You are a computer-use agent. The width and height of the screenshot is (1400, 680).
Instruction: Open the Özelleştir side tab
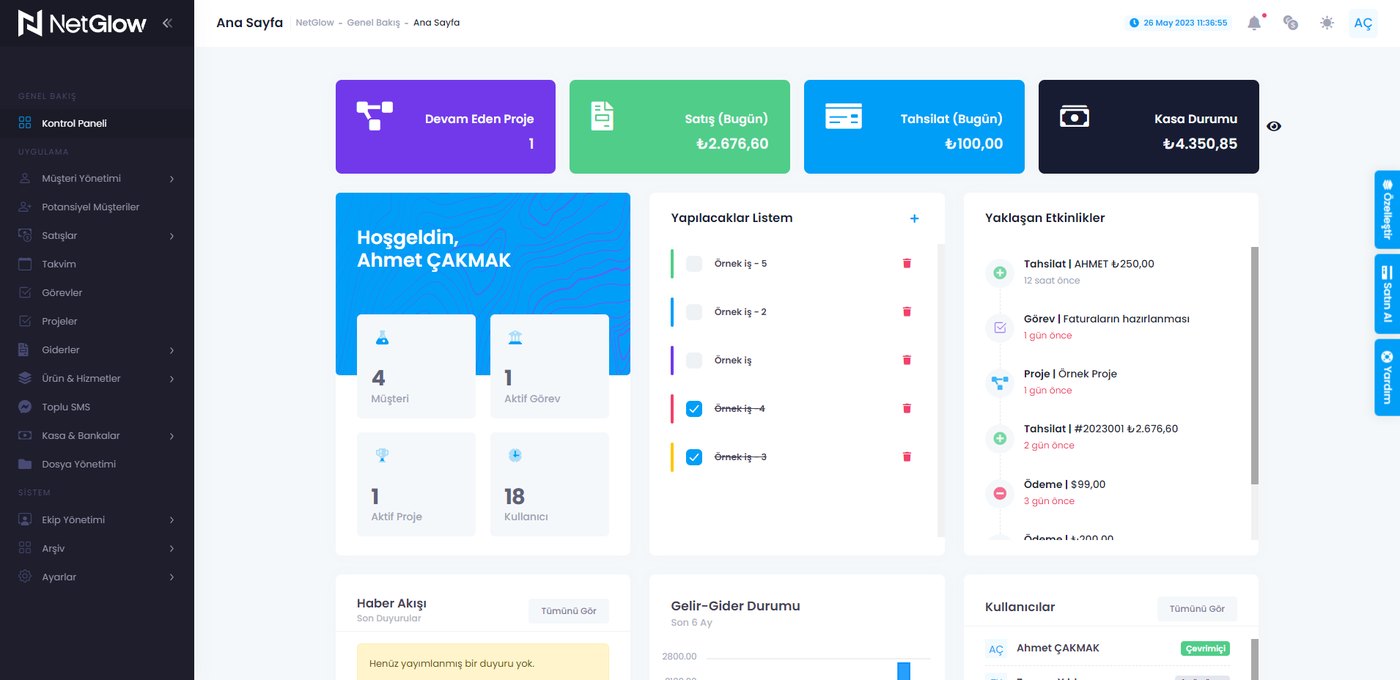[x=1387, y=210]
